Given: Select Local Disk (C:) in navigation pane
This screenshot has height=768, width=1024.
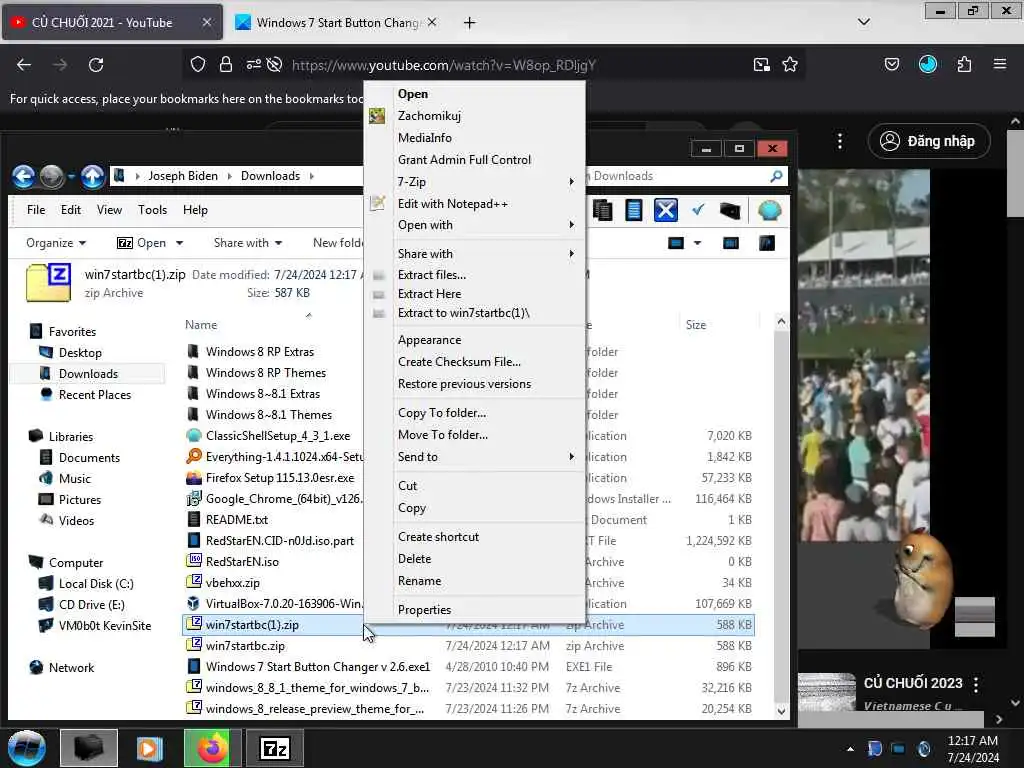Looking at the screenshot, I should coord(96,584).
